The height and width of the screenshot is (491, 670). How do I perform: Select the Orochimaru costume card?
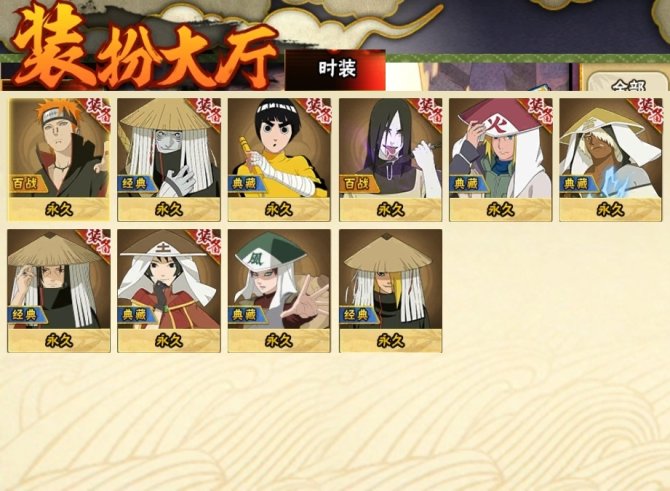391,159
